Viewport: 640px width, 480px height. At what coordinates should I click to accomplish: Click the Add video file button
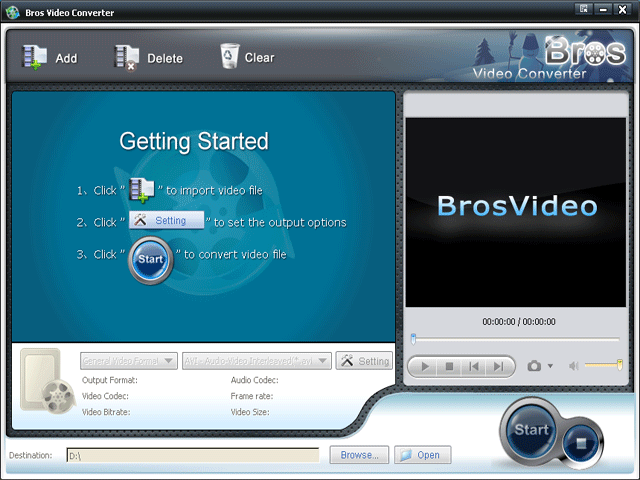click(x=50, y=58)
